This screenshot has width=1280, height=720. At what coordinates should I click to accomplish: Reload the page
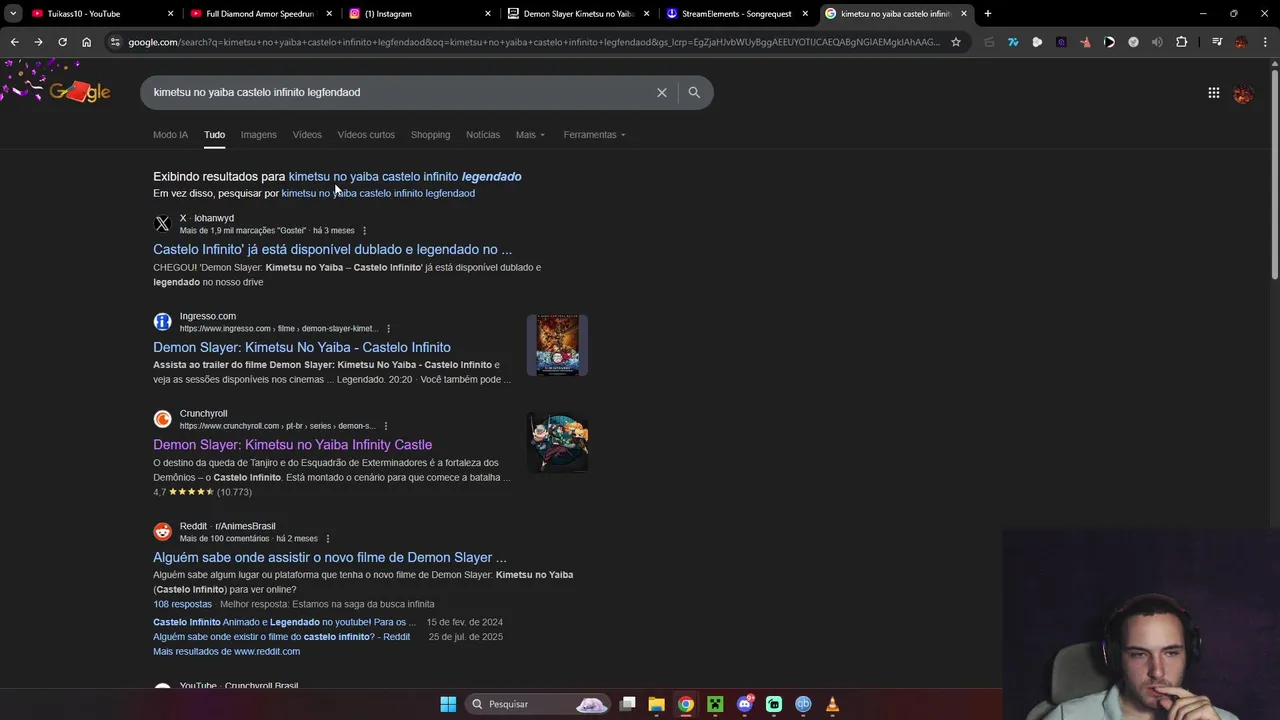[62, 42]
